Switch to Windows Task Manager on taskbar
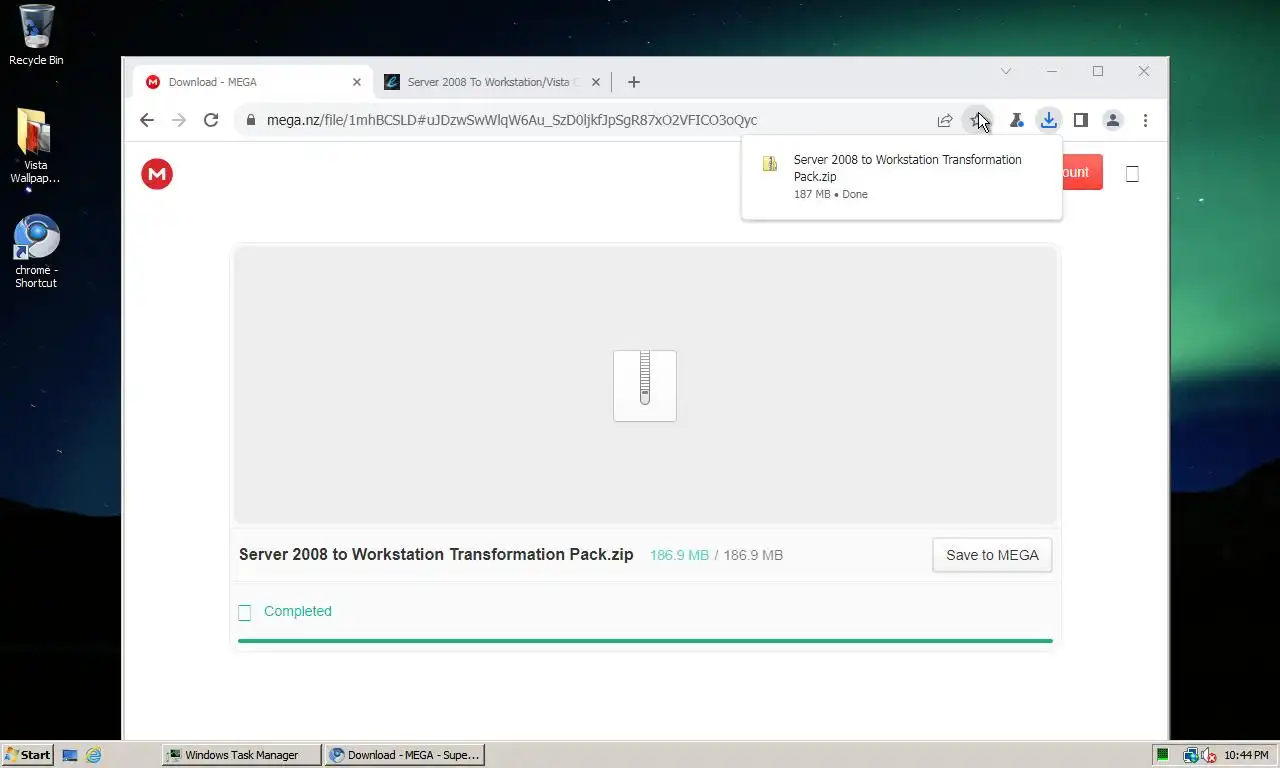The width and height of the screenshot is (1280, 768). pyautogui.click(x=242, y=755)
